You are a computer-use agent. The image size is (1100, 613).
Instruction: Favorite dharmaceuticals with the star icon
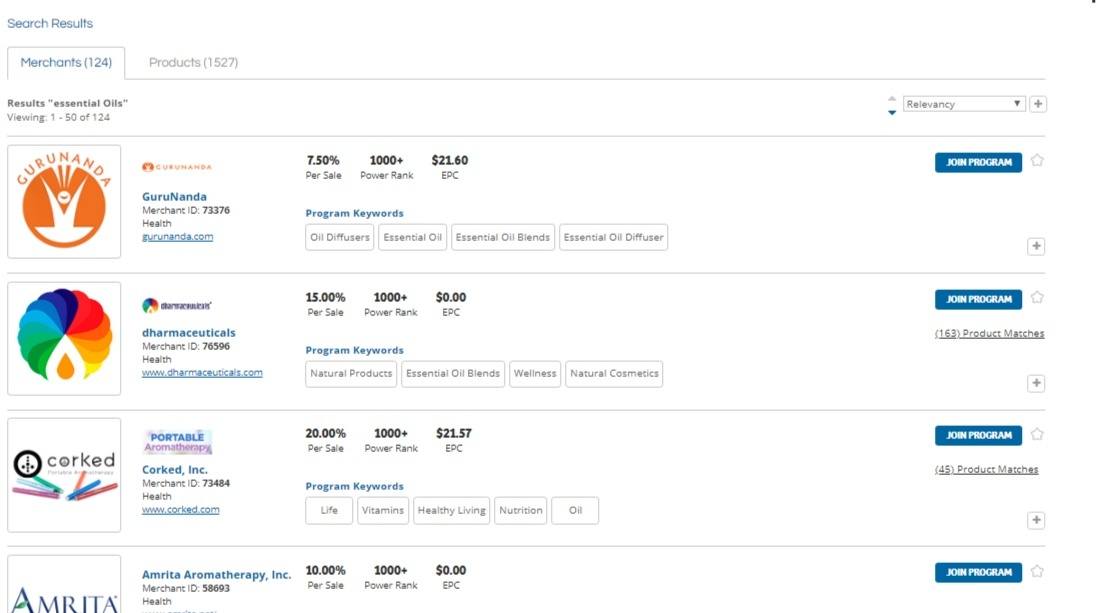tap(1037, 297)
